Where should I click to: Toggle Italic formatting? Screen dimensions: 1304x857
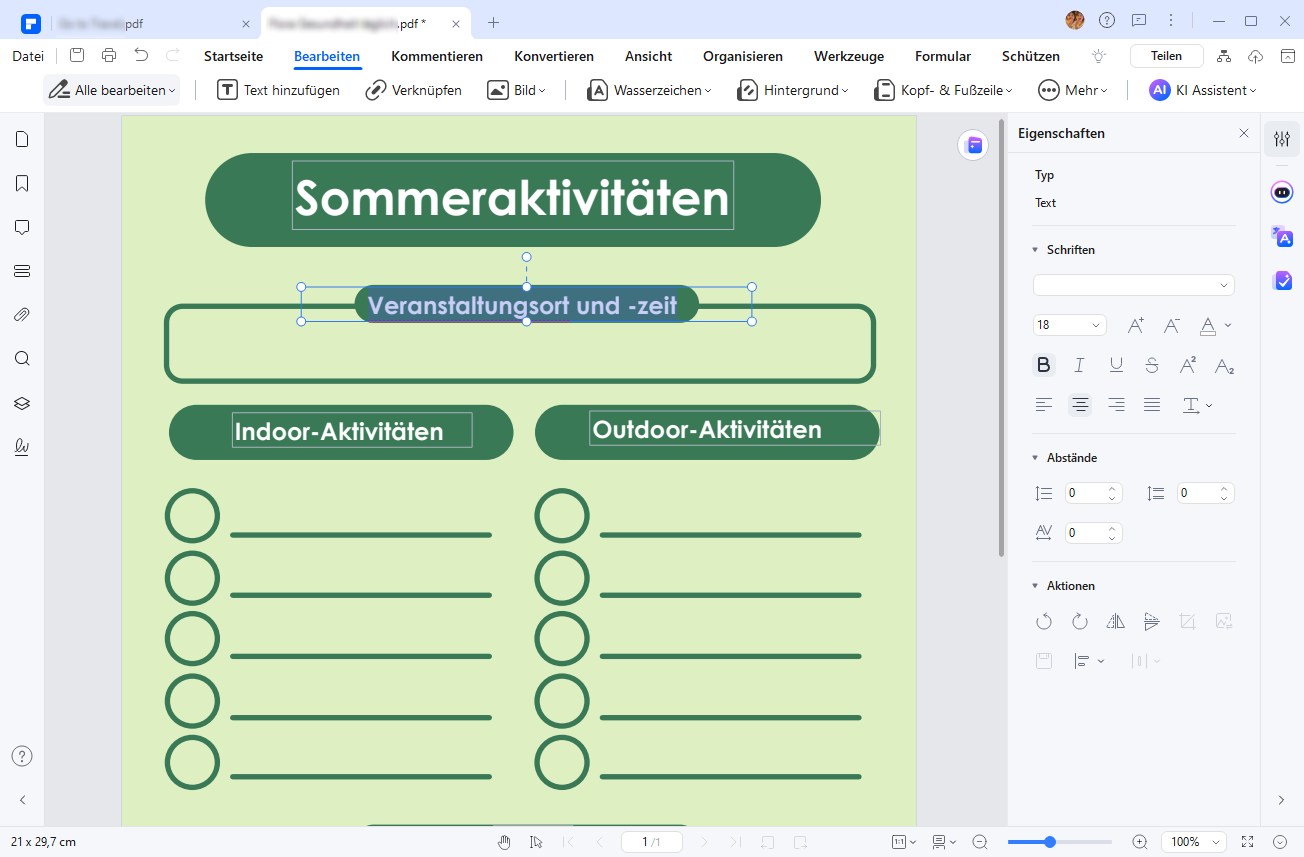[1080, 365]
